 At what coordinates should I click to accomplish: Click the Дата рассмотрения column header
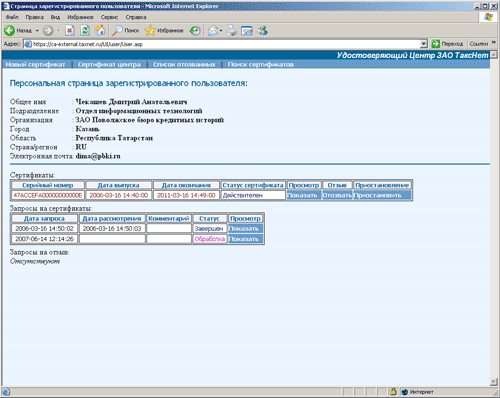[x=112, y=219]
